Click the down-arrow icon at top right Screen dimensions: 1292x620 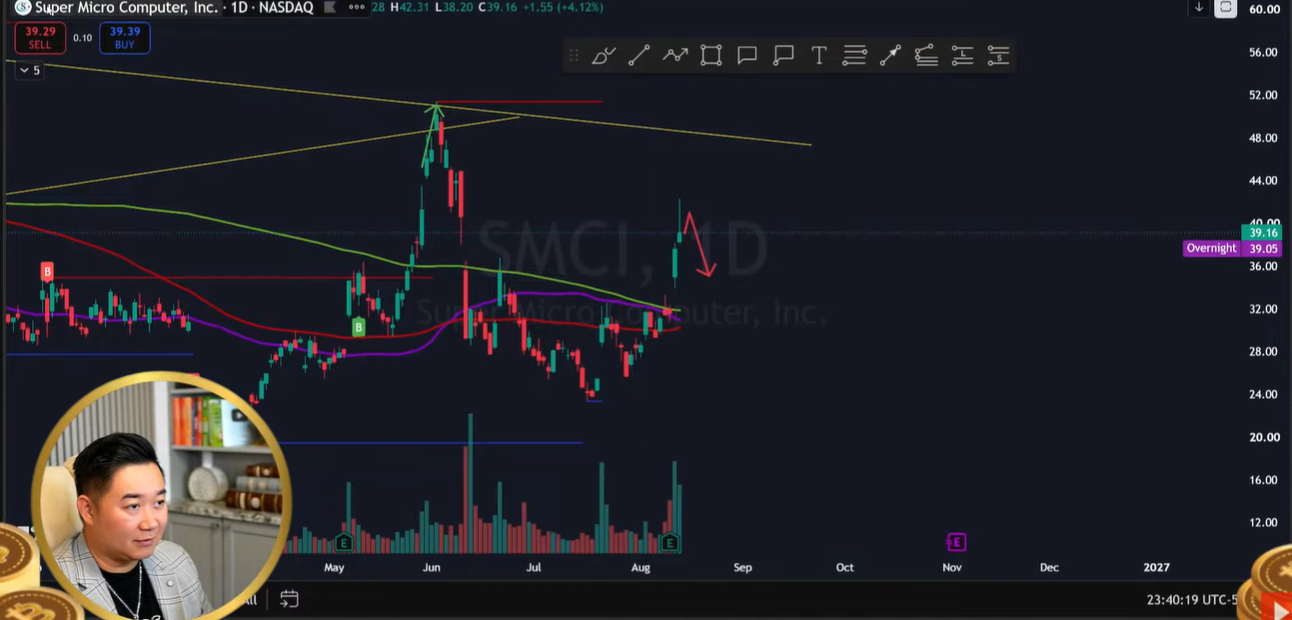[x=1198, y=8]
